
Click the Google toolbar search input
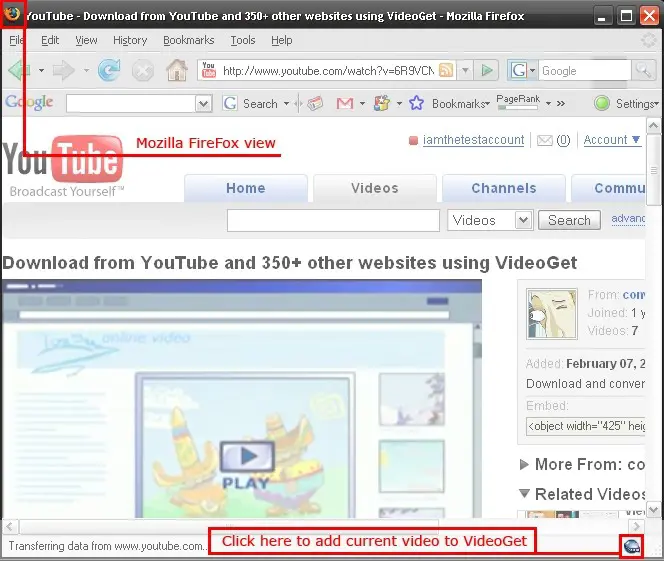131,103
